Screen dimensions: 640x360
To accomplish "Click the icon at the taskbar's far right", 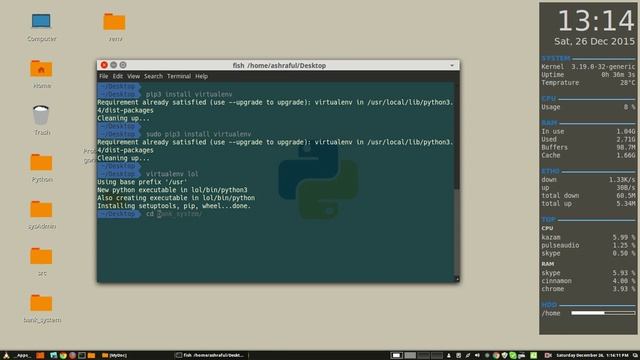I will (635, 356).
